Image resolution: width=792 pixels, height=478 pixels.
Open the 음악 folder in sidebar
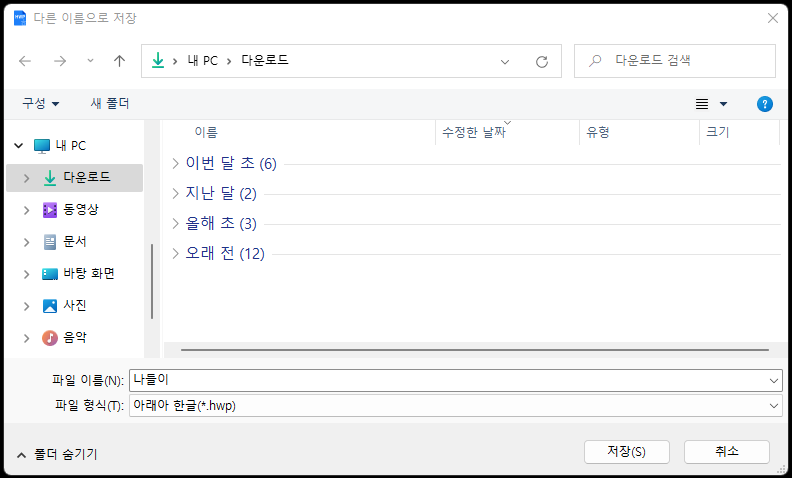pyautogui.click(x=74, y=337)
